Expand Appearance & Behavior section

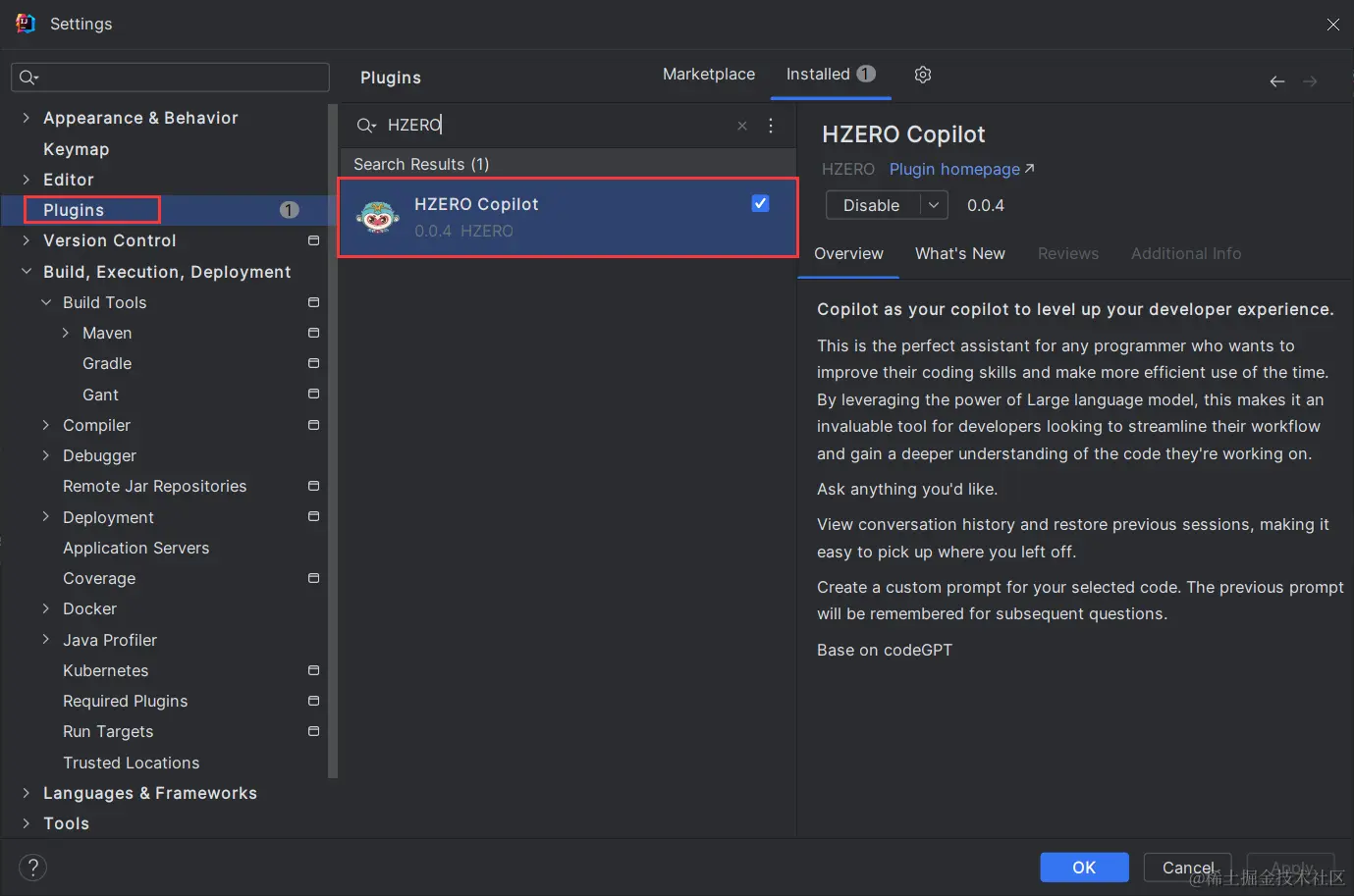pyautogui.click(x=26, y=118)
